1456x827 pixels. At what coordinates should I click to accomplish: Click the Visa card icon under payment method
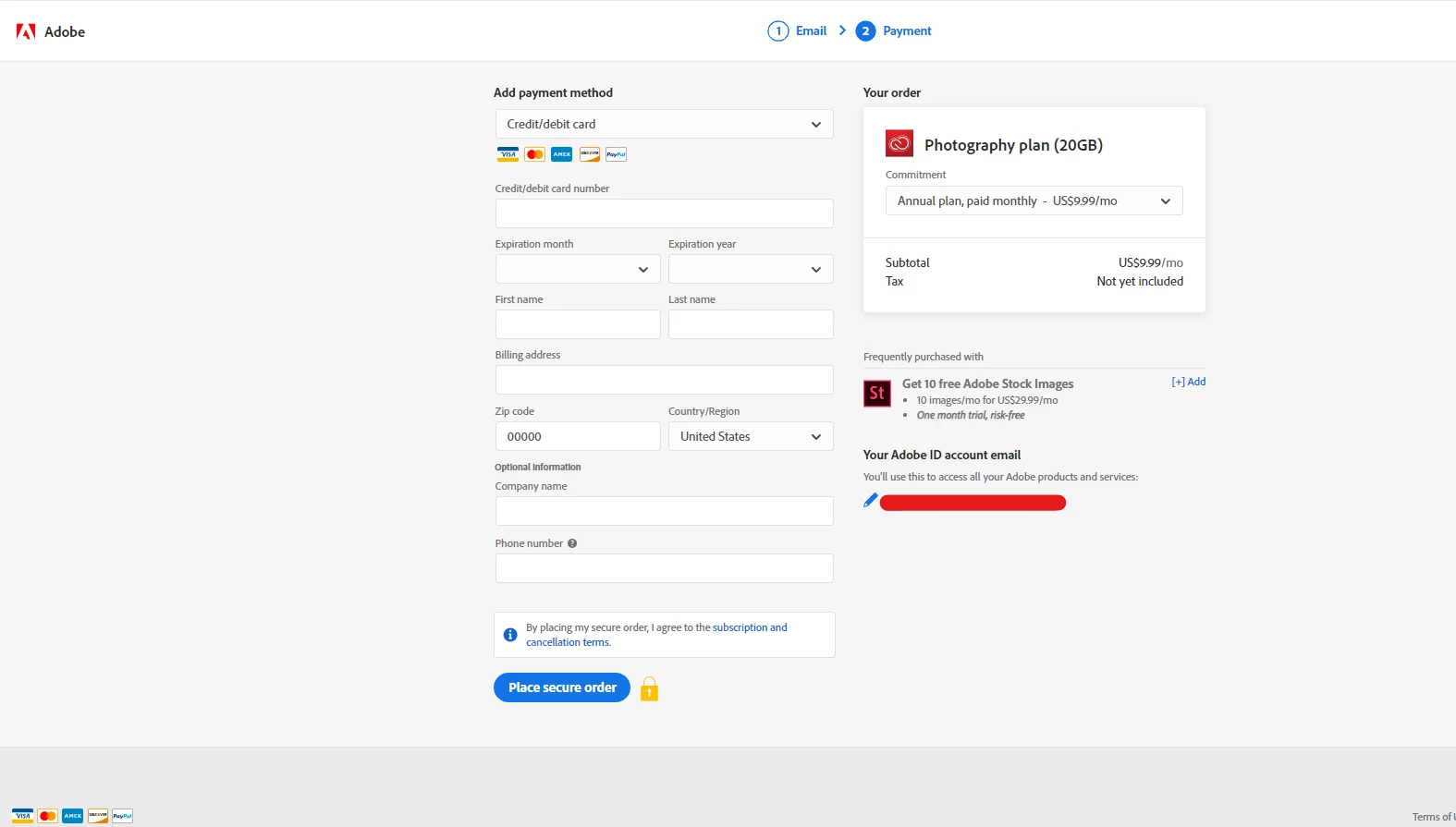[508, 154]
